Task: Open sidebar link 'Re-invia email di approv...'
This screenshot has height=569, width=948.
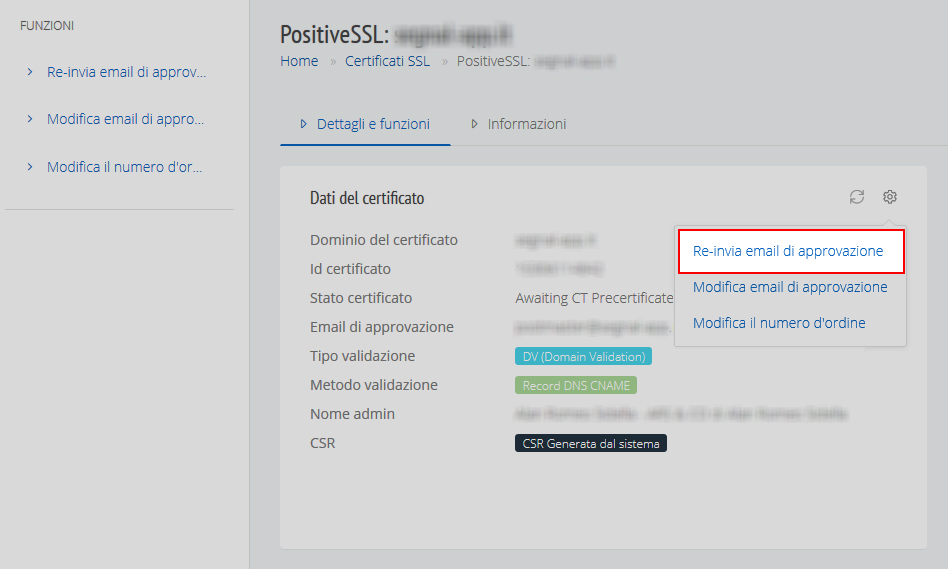Action: [x=126, y=72]
